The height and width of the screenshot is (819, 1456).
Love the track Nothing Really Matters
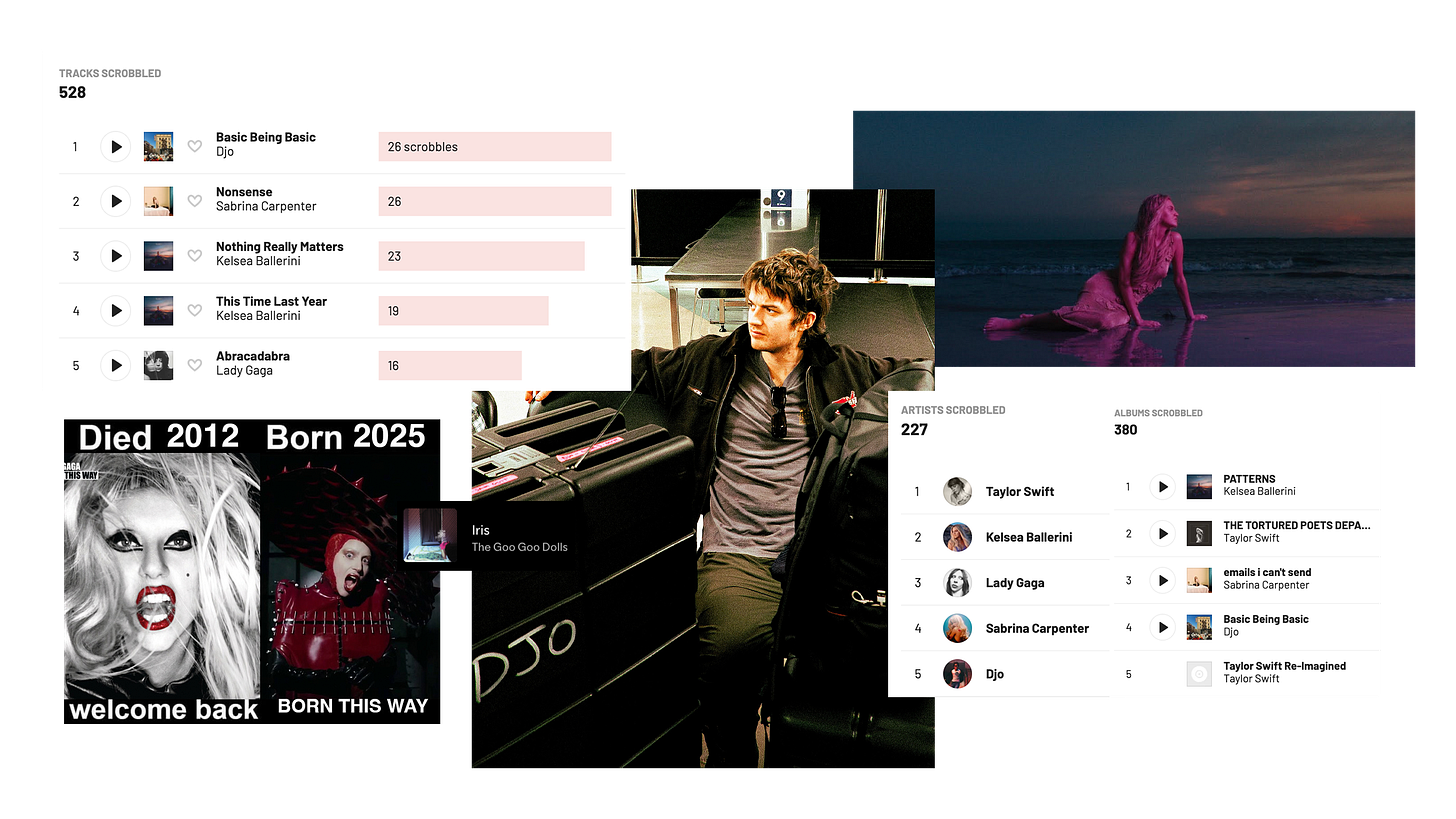[195, 256]
